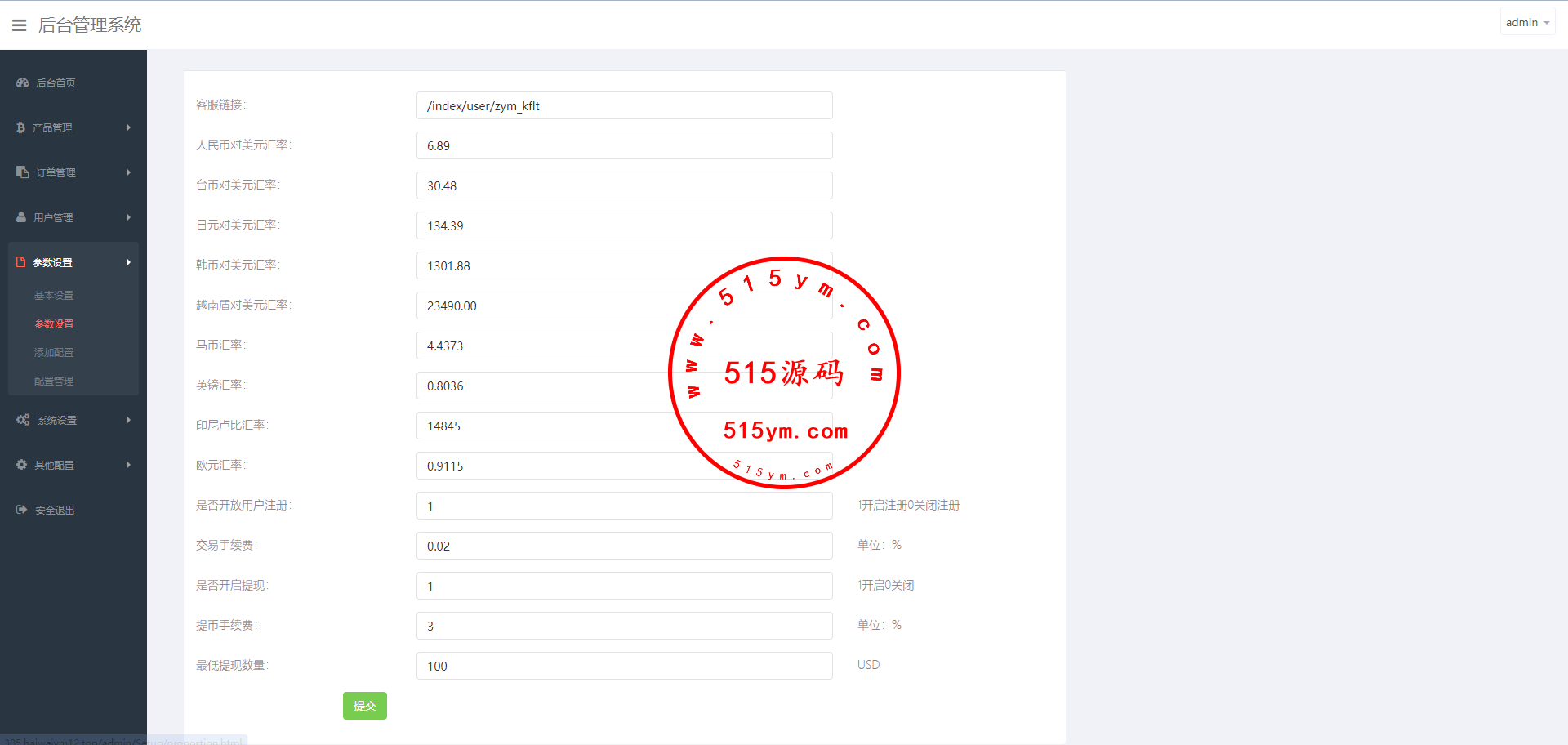The image size is (1568, 745).
Task: Open the admin user dropdown
Action: (1526, 23)
